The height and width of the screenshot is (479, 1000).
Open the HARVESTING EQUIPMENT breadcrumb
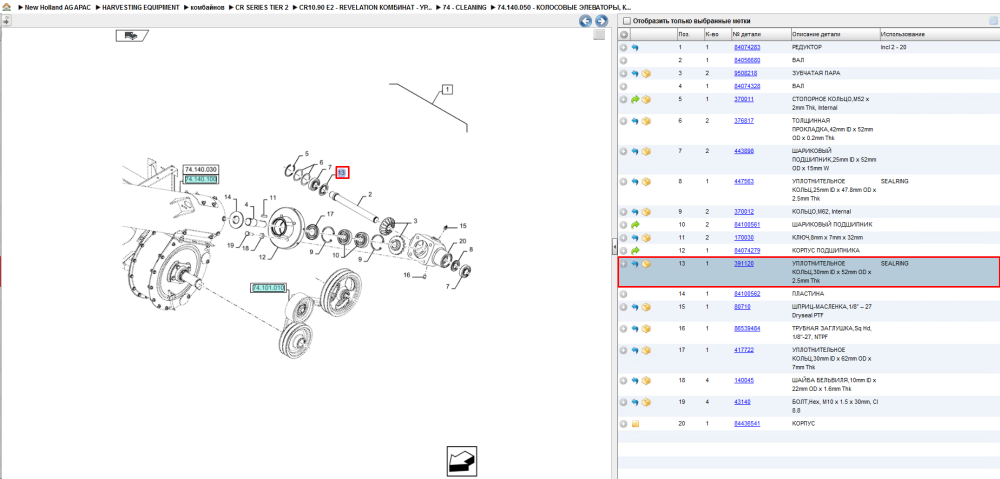tap(140, 6)
